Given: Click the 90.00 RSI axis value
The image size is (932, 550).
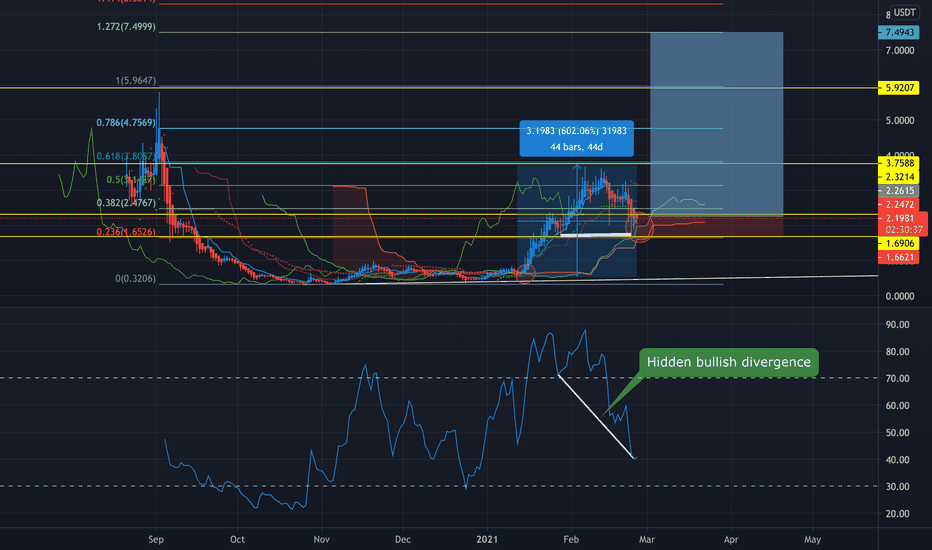Looking at the screenshot, I should click(898, 325).
